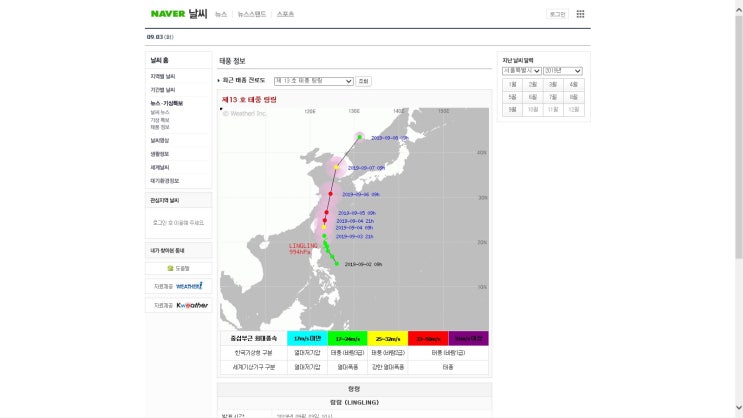Click the 링링 (LINGLING) heading below the map

354,402
